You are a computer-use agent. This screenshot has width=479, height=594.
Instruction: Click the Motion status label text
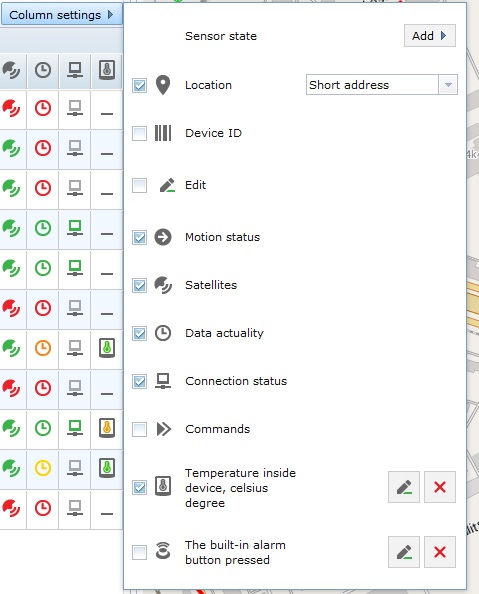222,237
